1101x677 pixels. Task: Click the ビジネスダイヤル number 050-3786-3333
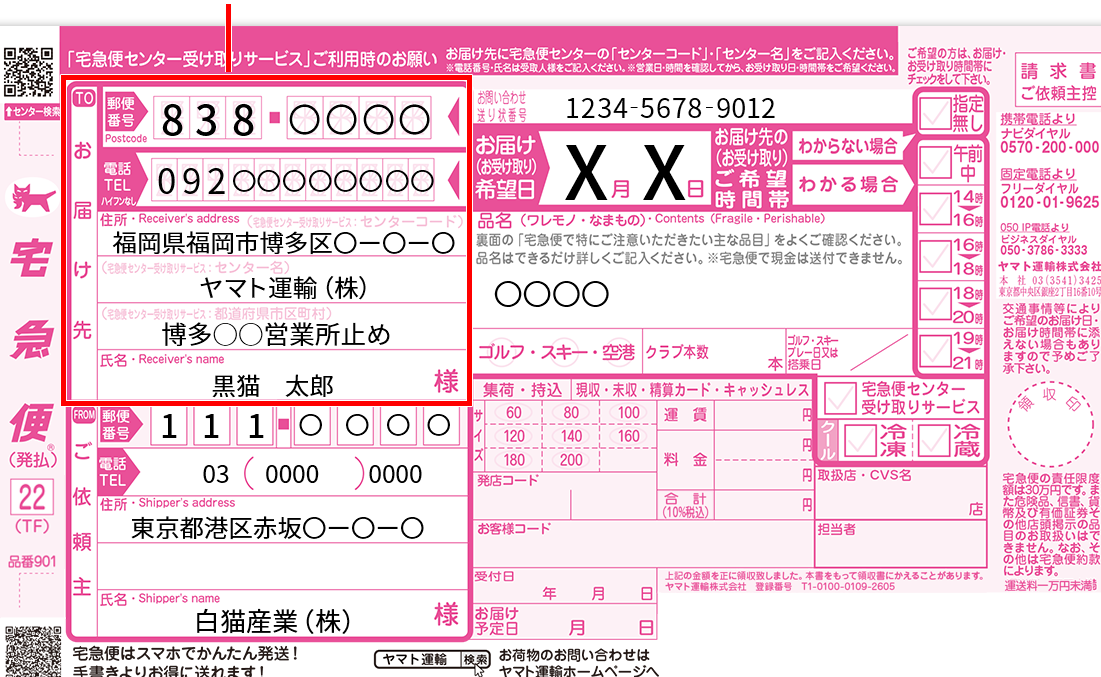(x=1043, y=250)
